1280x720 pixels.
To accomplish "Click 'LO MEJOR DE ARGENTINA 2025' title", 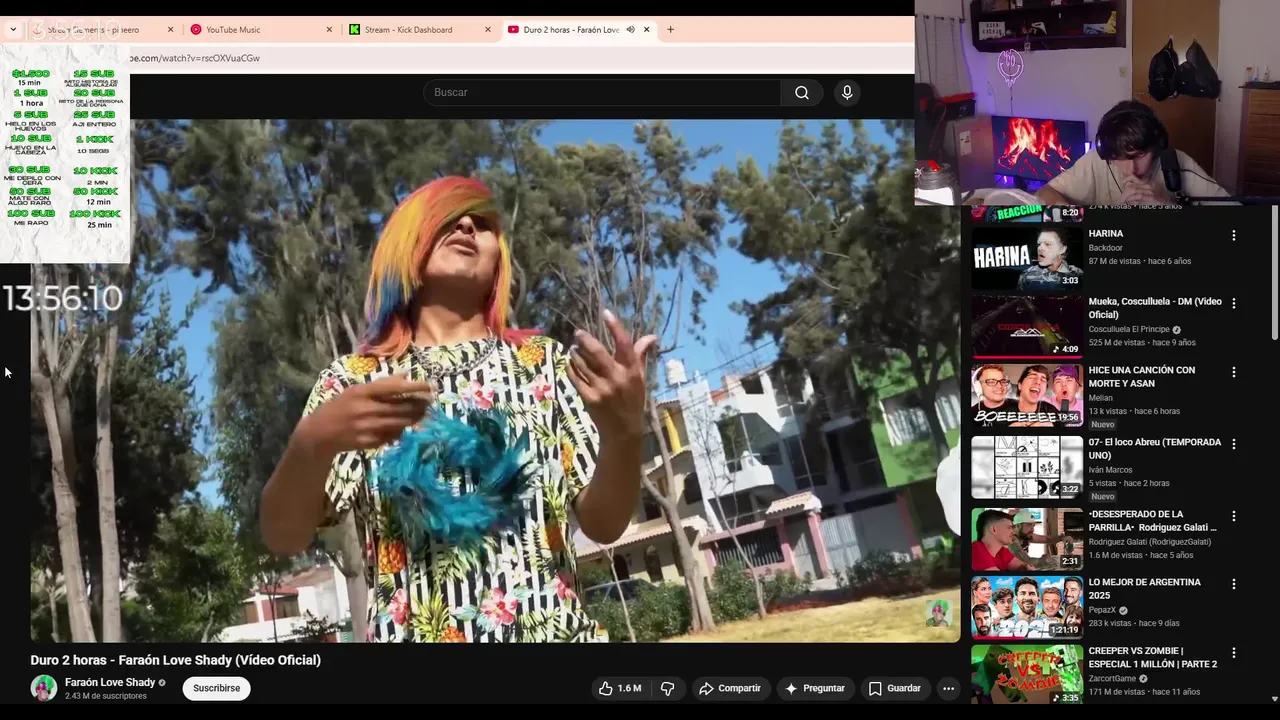I will click(1145, 589).
